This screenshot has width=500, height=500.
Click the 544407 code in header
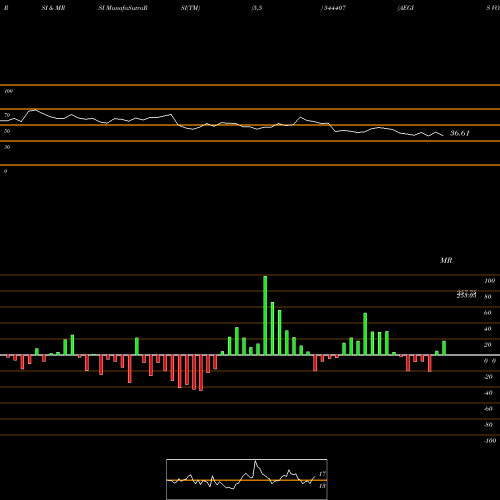[x=334, y=8]
